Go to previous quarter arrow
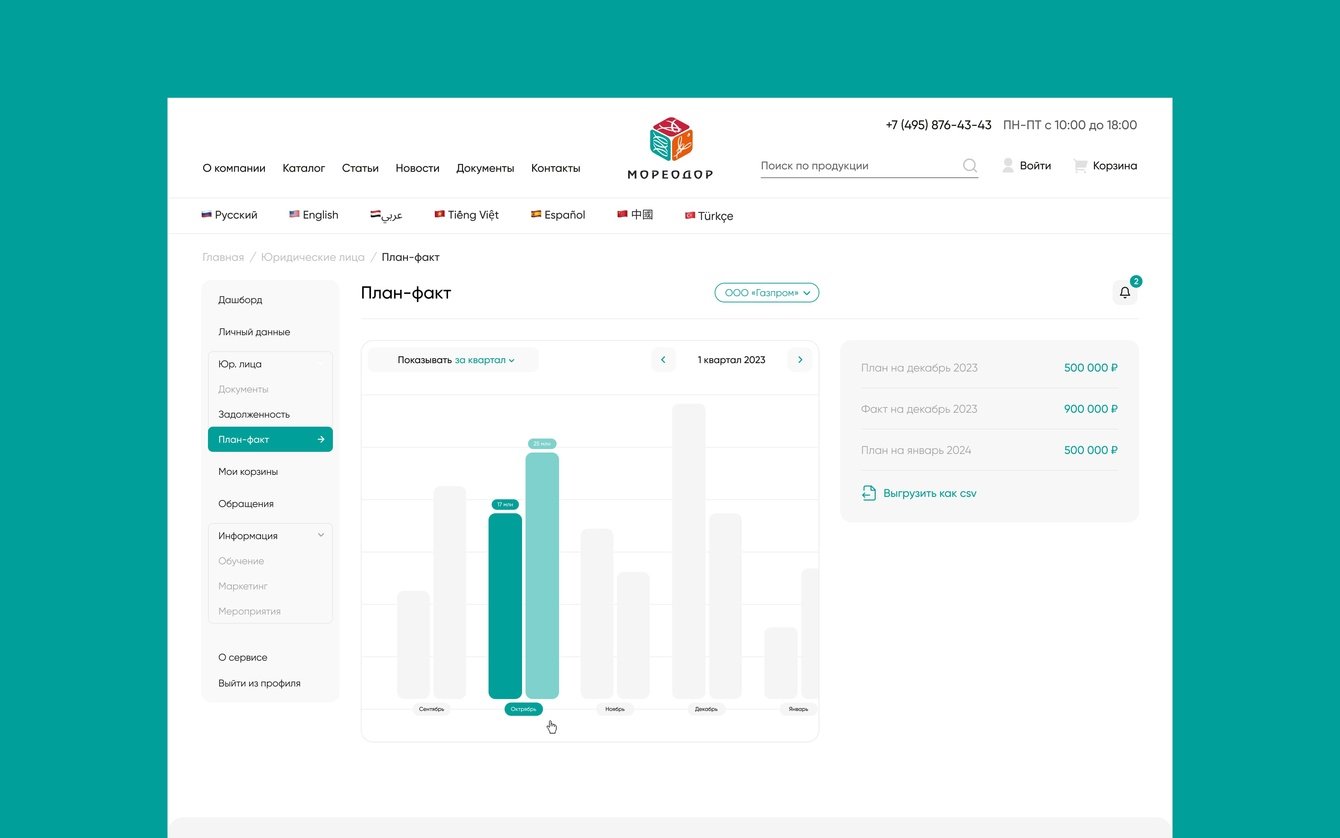This screenshot has width=1340, height=838. point(663,360)
